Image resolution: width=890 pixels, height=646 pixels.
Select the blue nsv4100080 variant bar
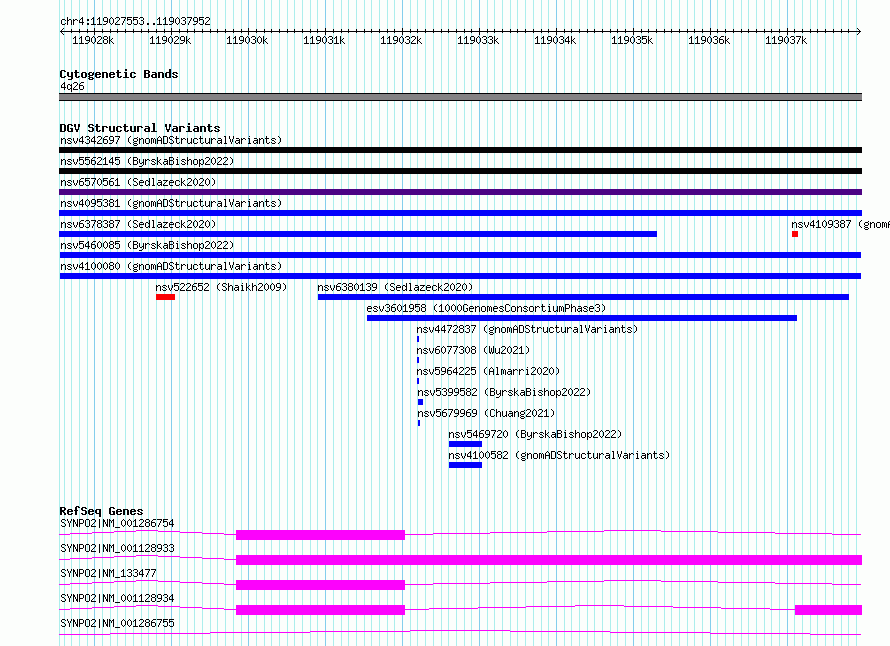pos(460,276)
